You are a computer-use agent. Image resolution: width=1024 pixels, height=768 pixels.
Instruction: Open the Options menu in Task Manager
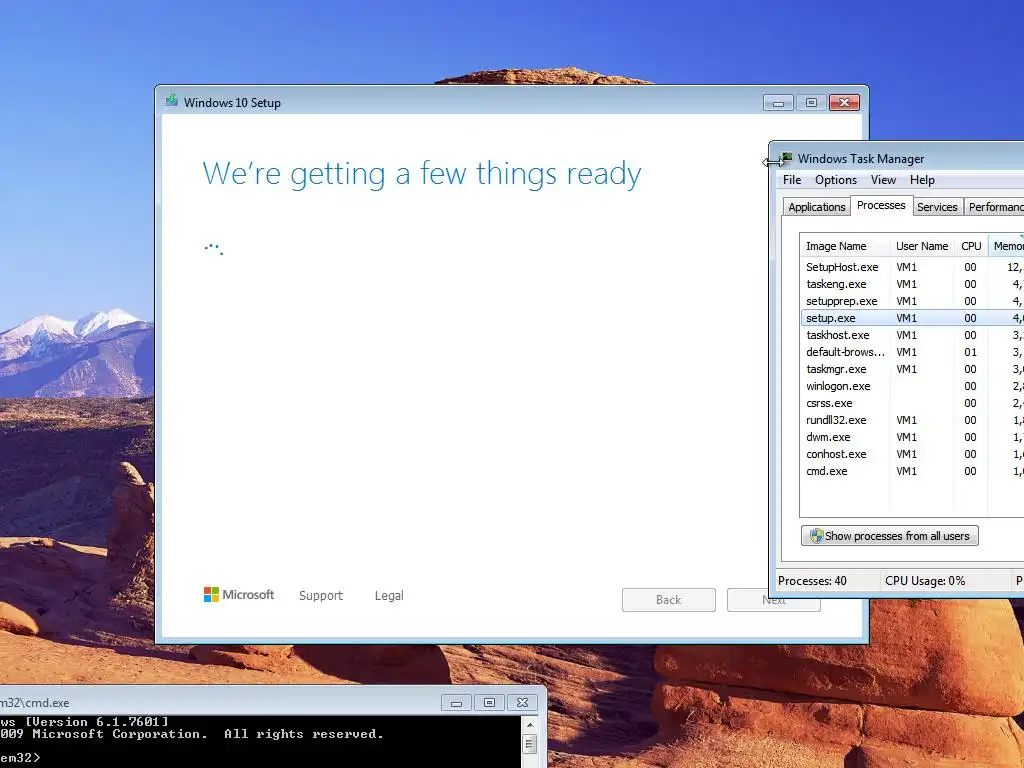(835, 180)
